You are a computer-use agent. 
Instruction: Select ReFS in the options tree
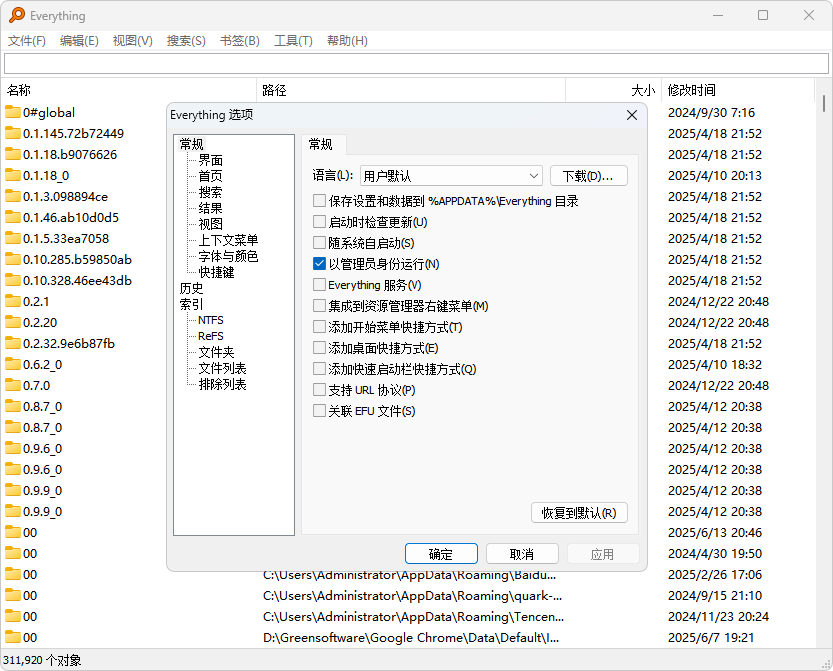(x=211, y=336)
